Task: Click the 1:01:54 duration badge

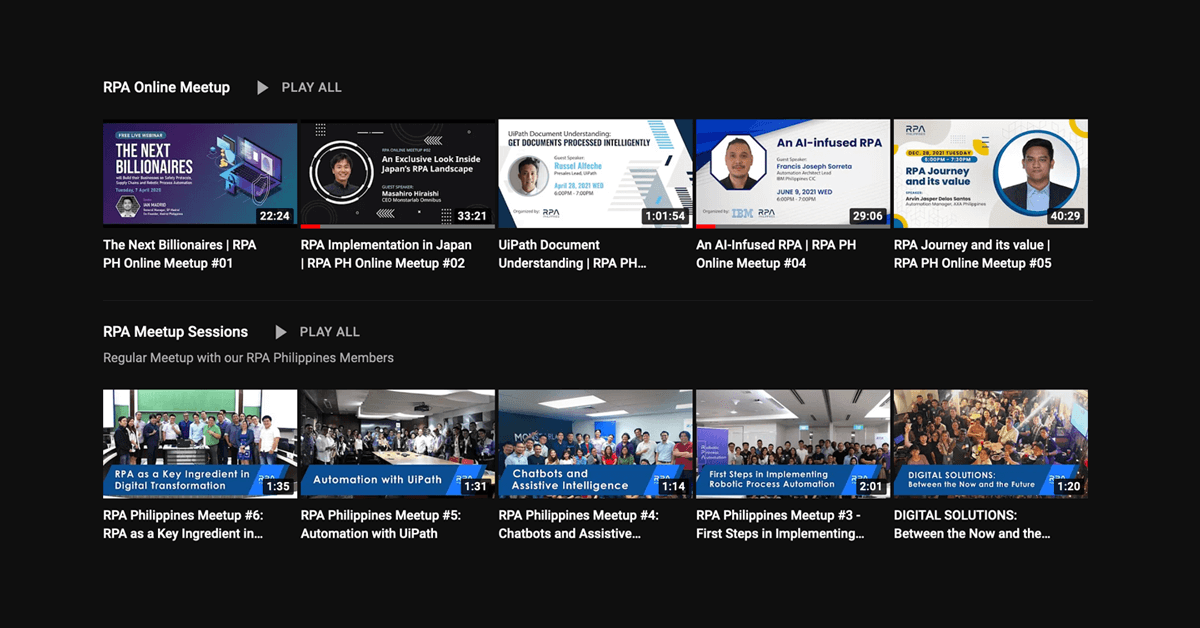Action: [665, 216]
